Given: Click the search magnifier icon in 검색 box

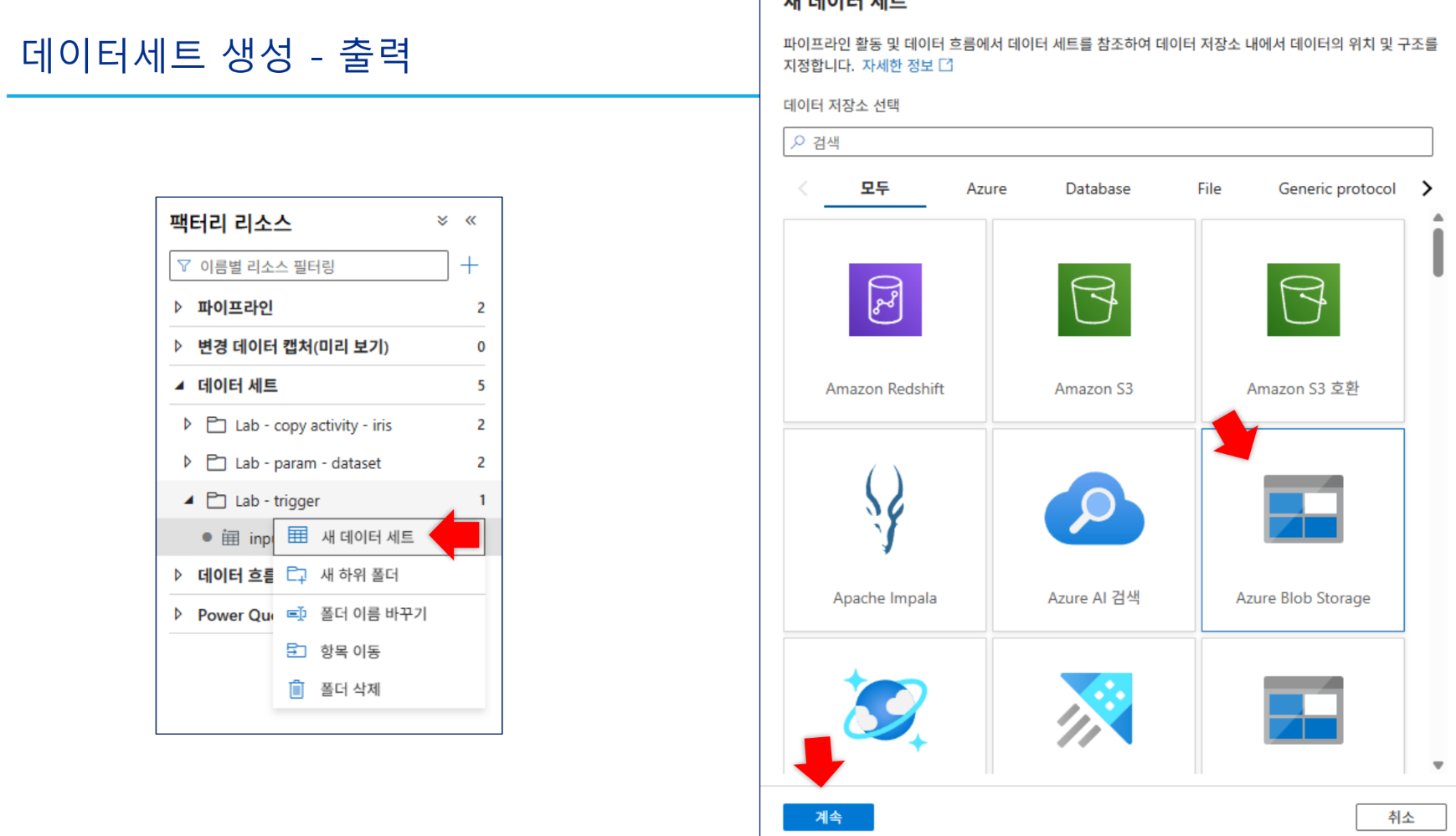Looking at the screenshot, I should pyautogui.click(x=799, y=142).
